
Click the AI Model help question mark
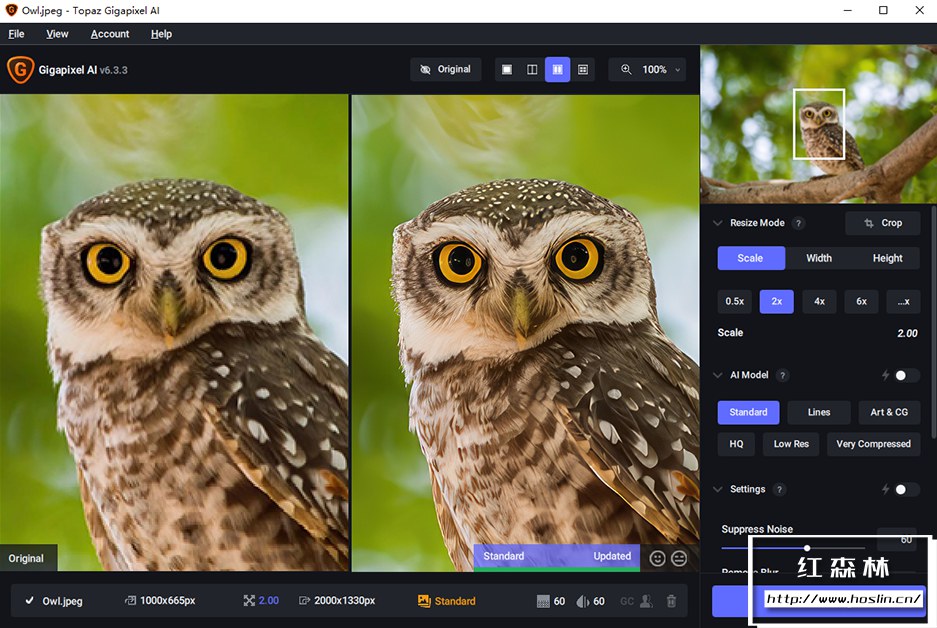pyautogui.click(x=783, y=375)
